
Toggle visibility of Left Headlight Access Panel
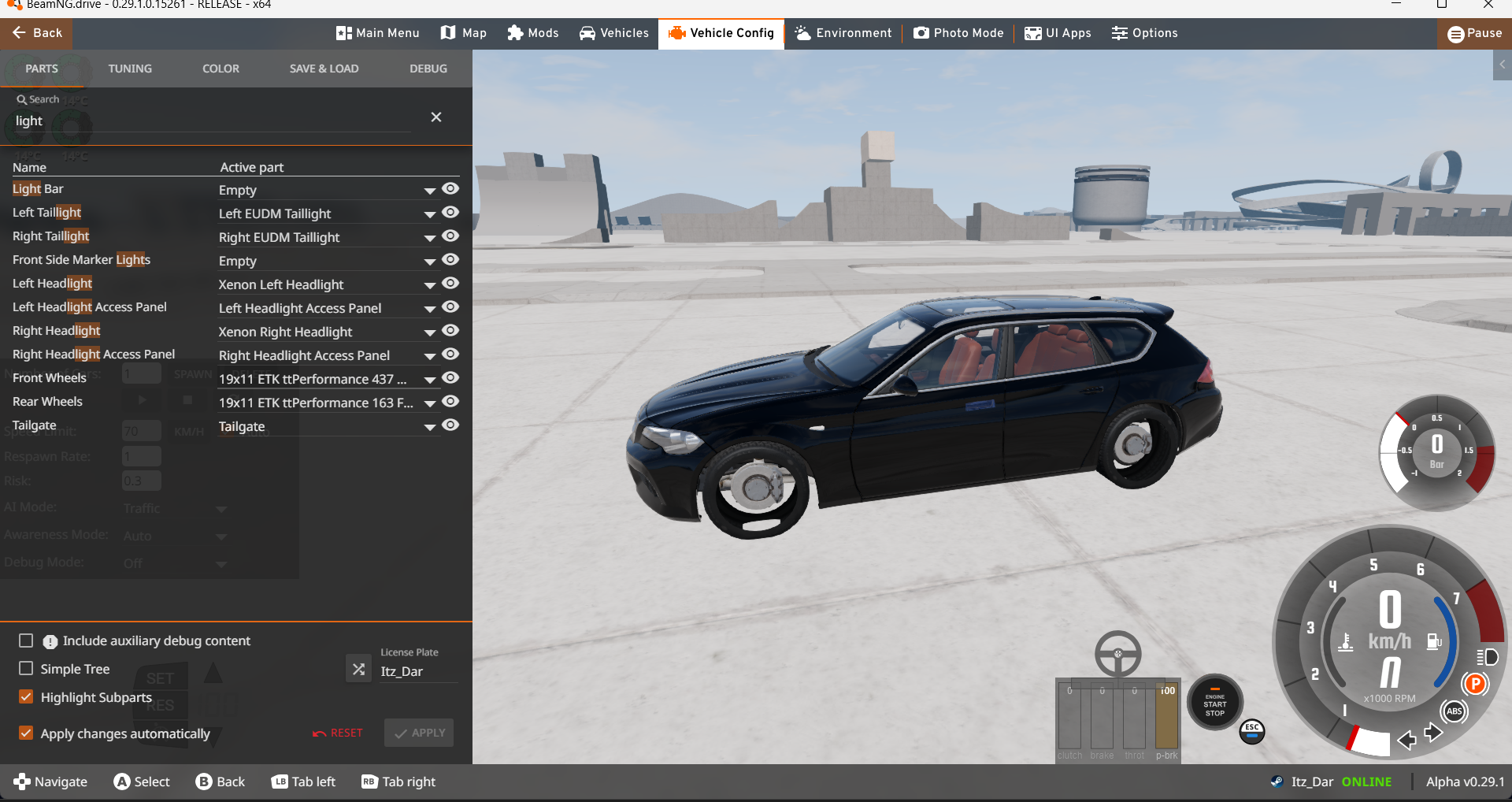pyautogui.click(x=450, y=307)
